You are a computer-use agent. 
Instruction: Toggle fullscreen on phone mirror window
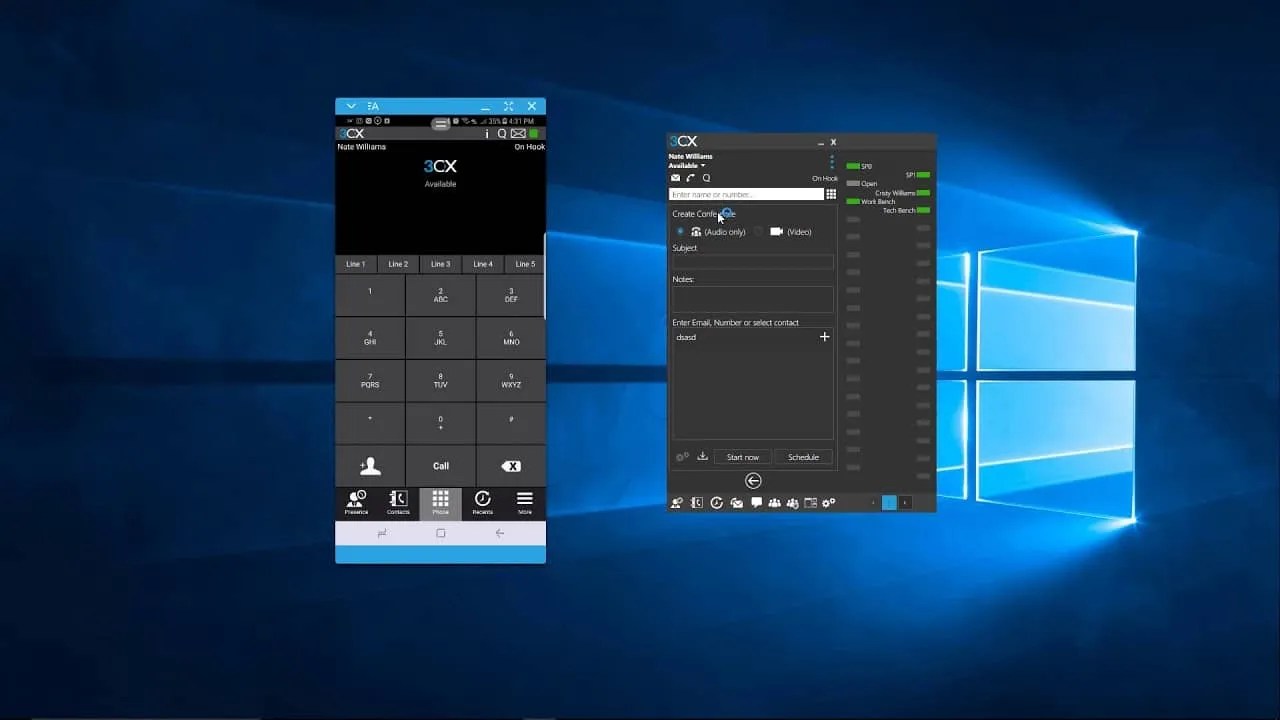(508, 106)
